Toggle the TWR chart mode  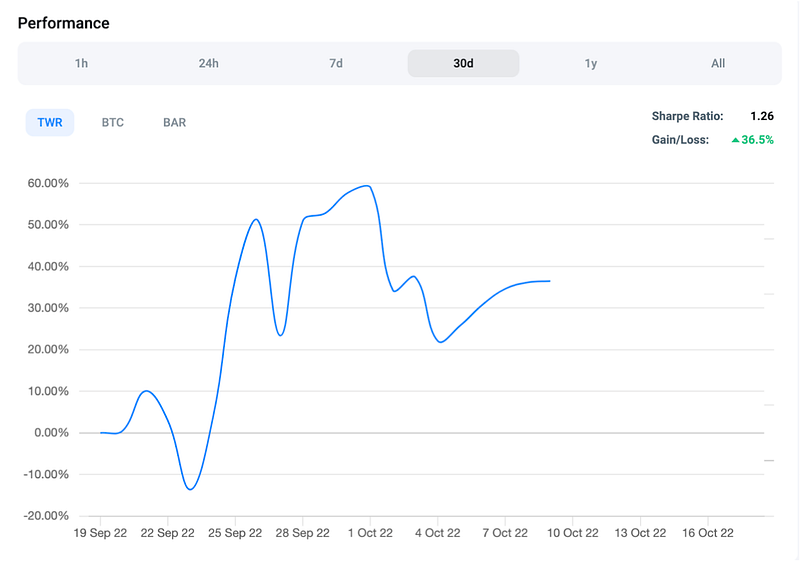[50, 123]
